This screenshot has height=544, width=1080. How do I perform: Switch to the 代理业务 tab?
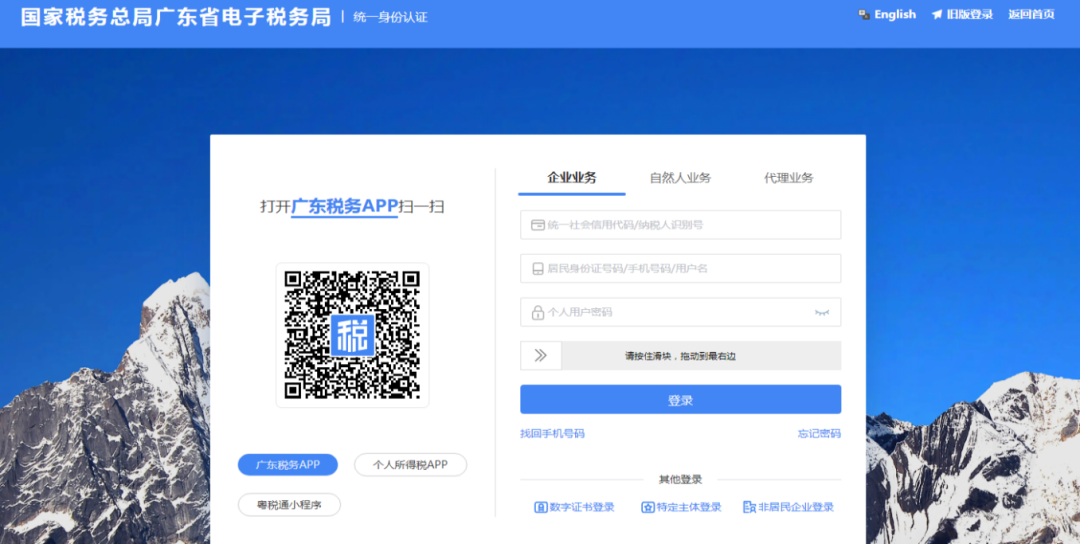(789, 178)
